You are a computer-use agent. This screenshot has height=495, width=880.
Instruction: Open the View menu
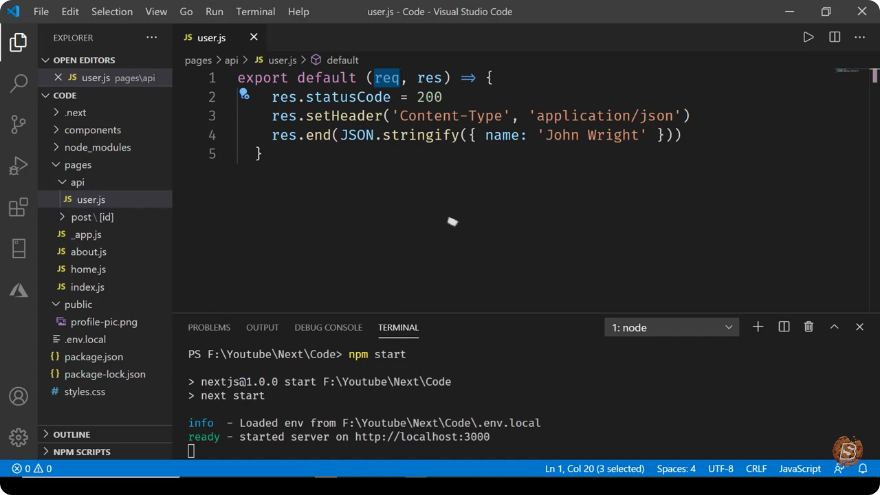156,11
